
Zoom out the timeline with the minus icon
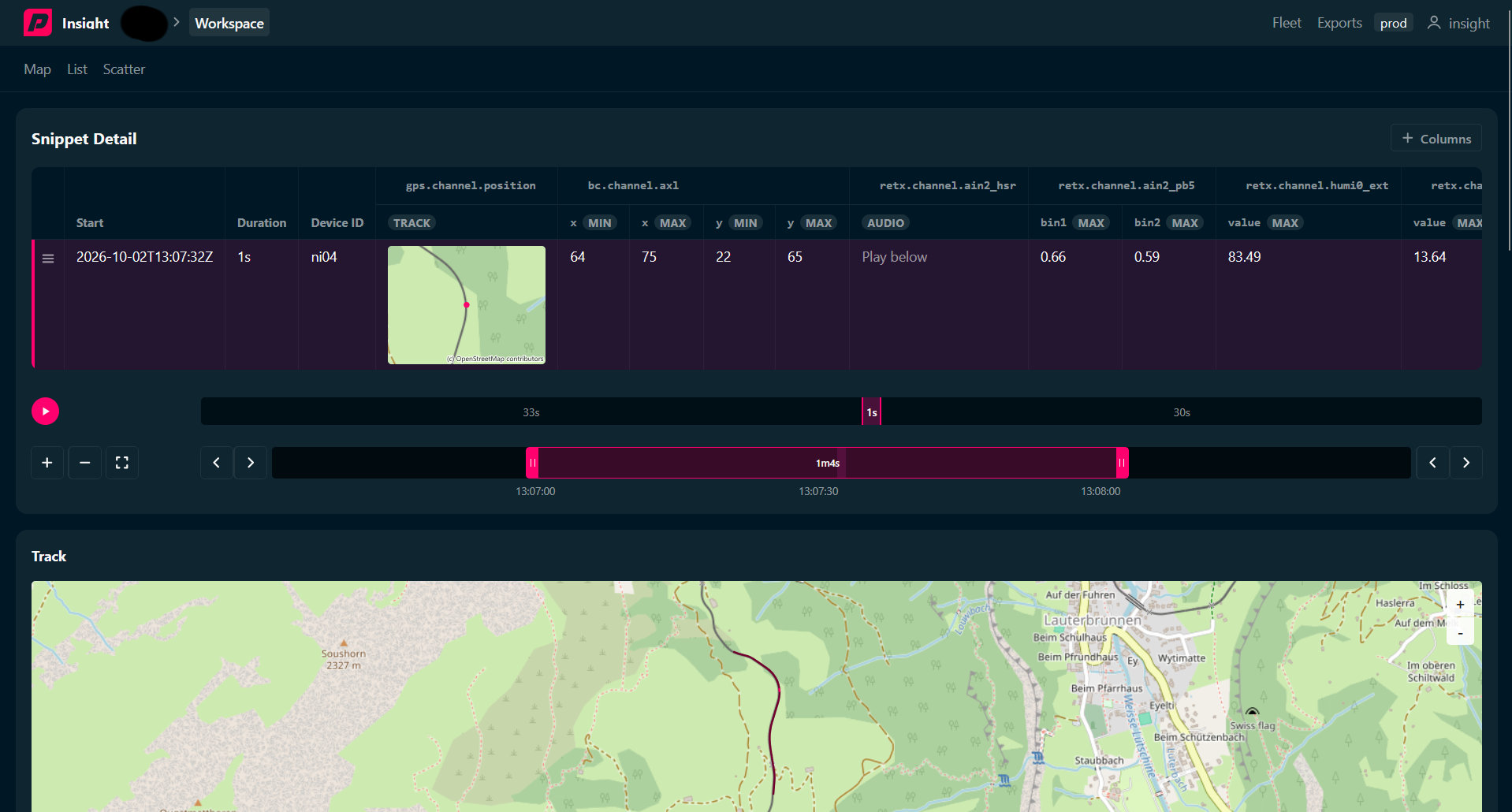(x=84, y=463)
